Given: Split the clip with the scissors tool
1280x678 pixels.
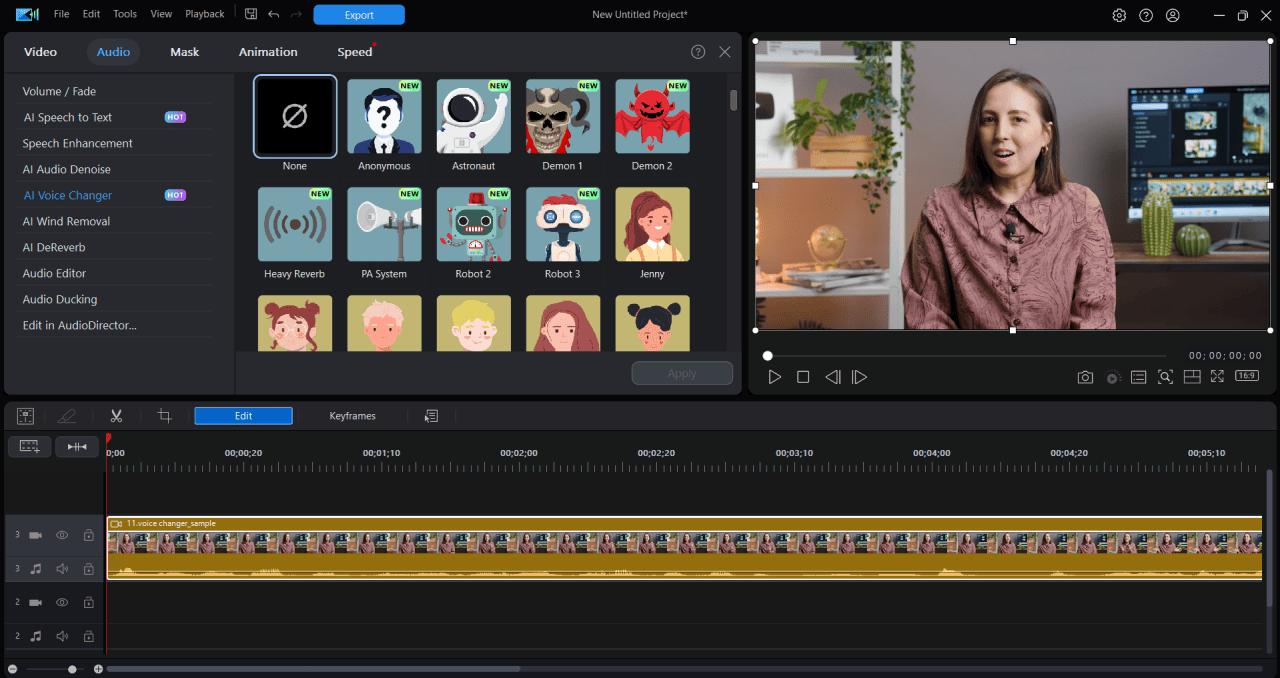Looking at the screenshot, I should coord(116,415).
